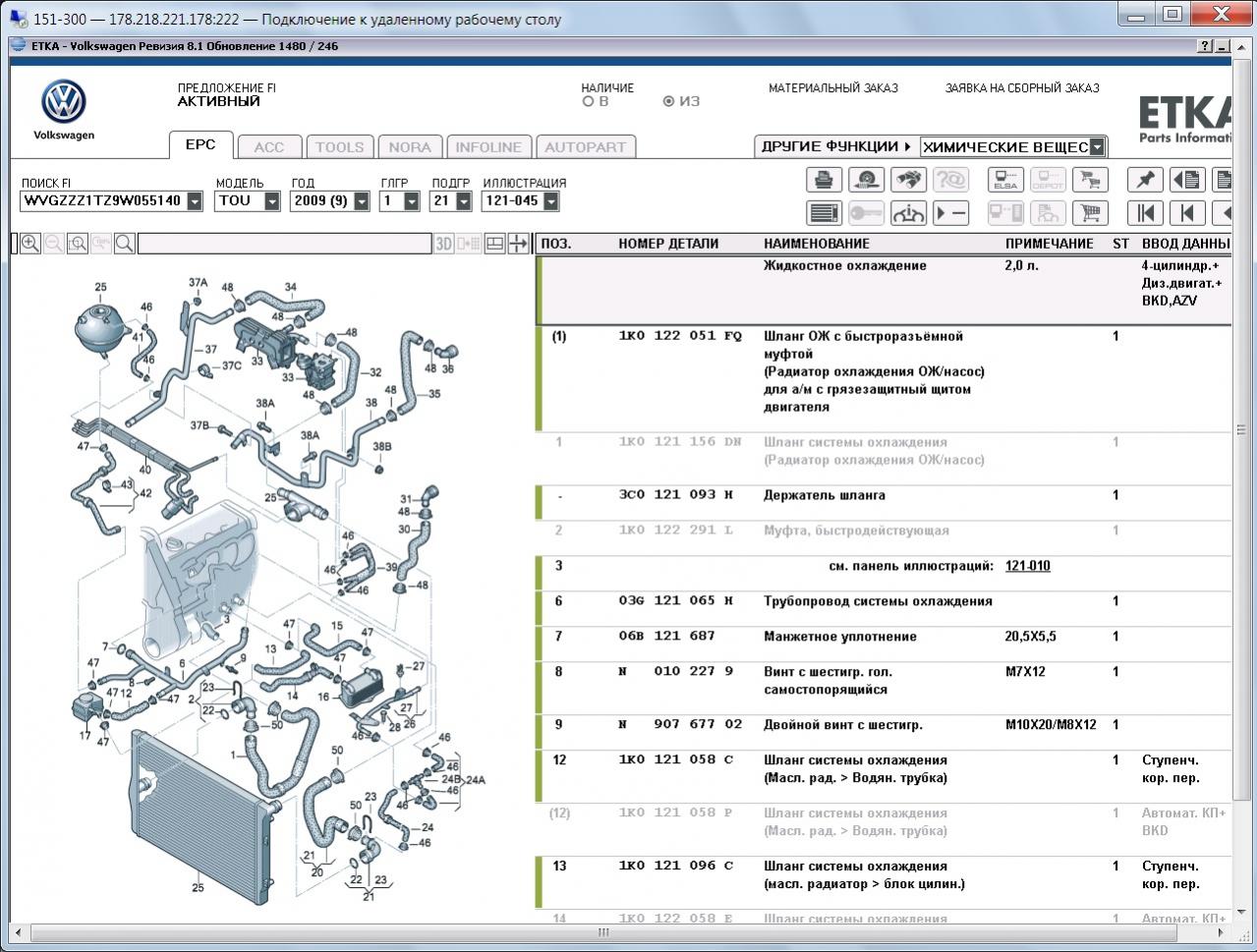The height and width of the screenshot is (952, 1257).
Task: Select the 'В' availability radio button
Action: pos(588,101)
